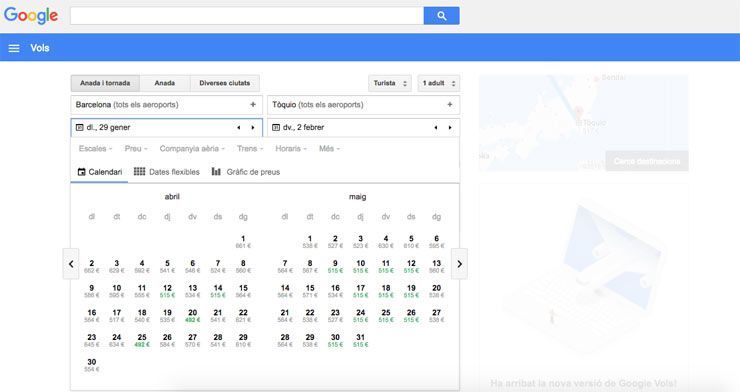This screenshot has height=392, width=740.
Task: Select 19 maig in the calendar
Action: point(411,291)
